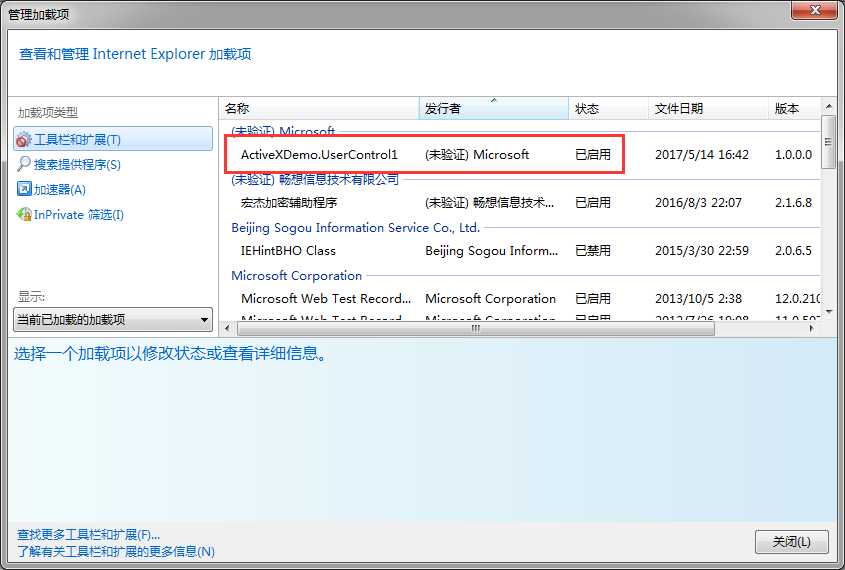Sort list by 名称 column header

319,108
